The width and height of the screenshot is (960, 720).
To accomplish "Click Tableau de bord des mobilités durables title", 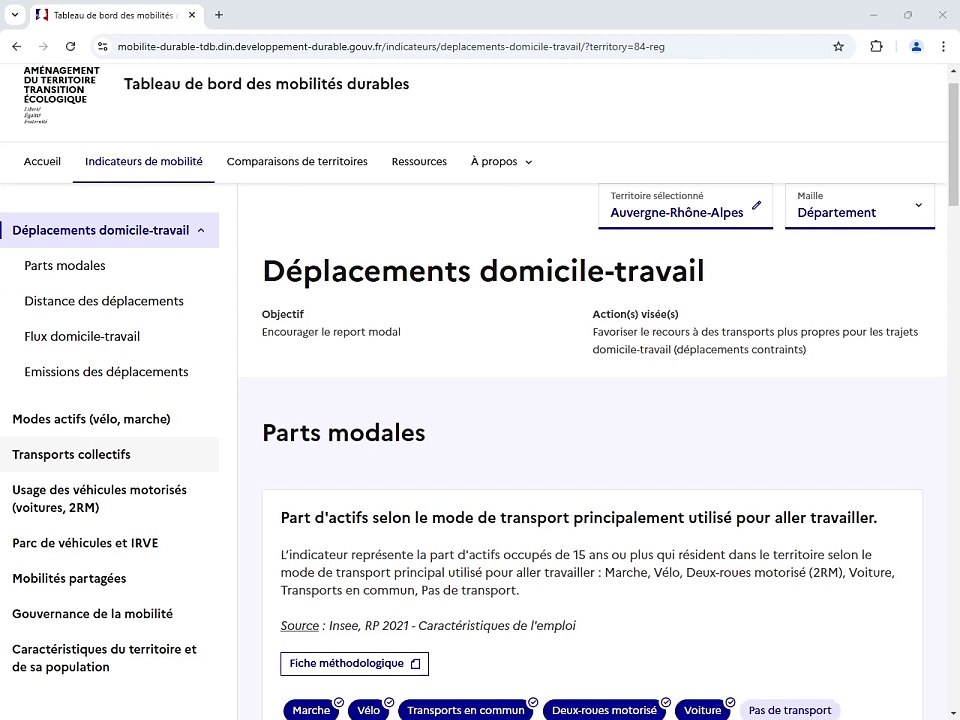I will point(266,84).
